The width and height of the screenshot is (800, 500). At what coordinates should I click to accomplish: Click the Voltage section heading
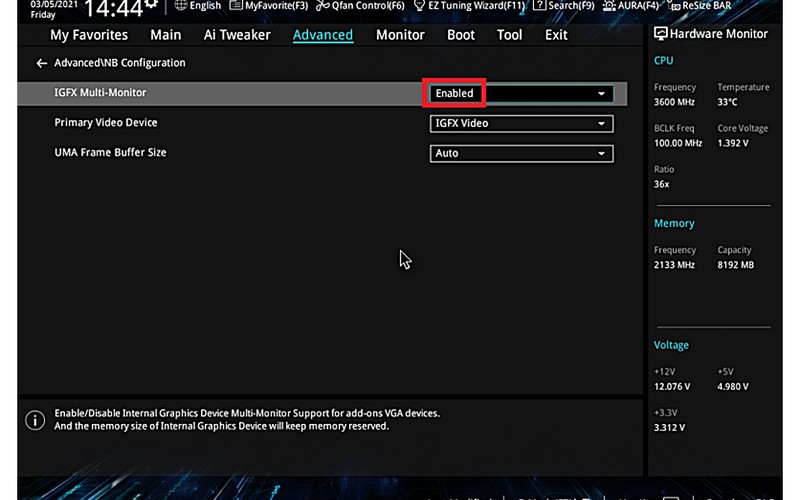tap(671, 345)
